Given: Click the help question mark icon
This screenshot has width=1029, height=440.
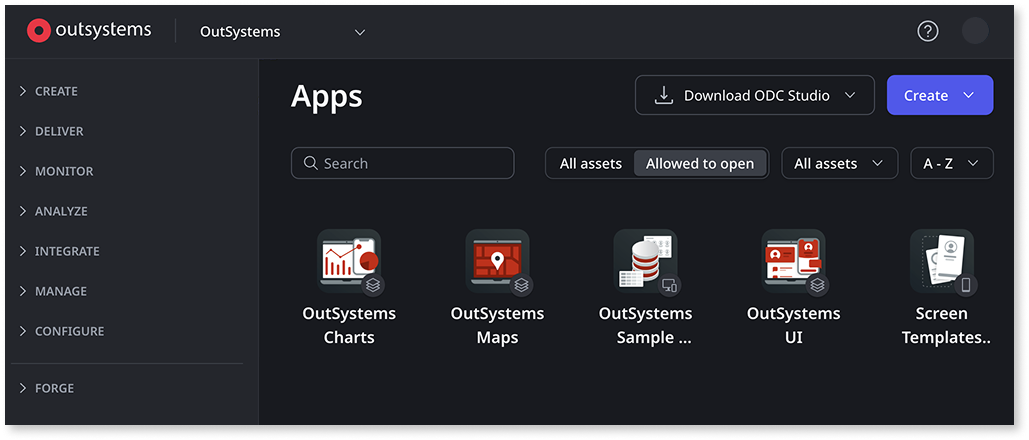Looking at the screenshot, I should (928, 31).
